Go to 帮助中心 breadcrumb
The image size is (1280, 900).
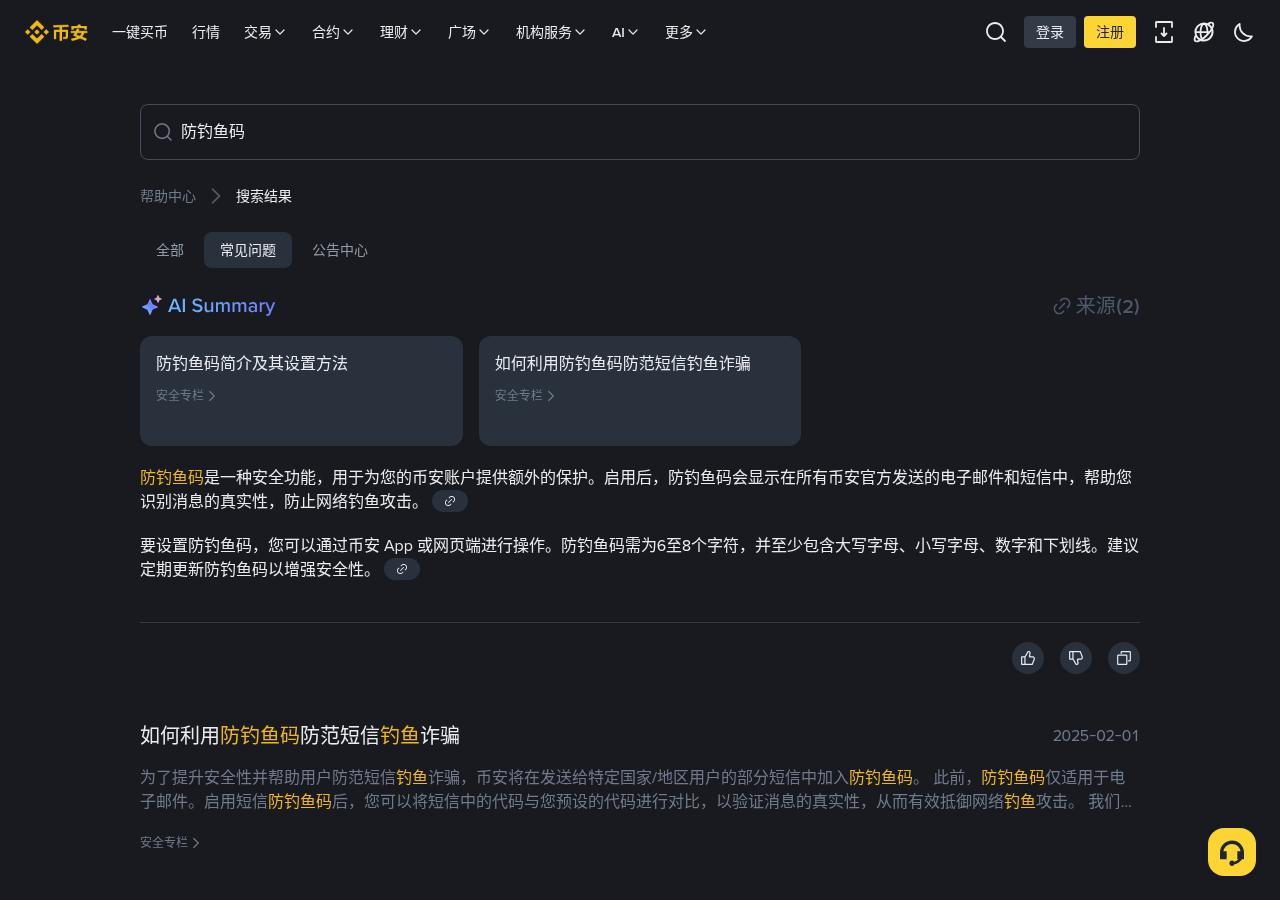[x=168, y=196]
